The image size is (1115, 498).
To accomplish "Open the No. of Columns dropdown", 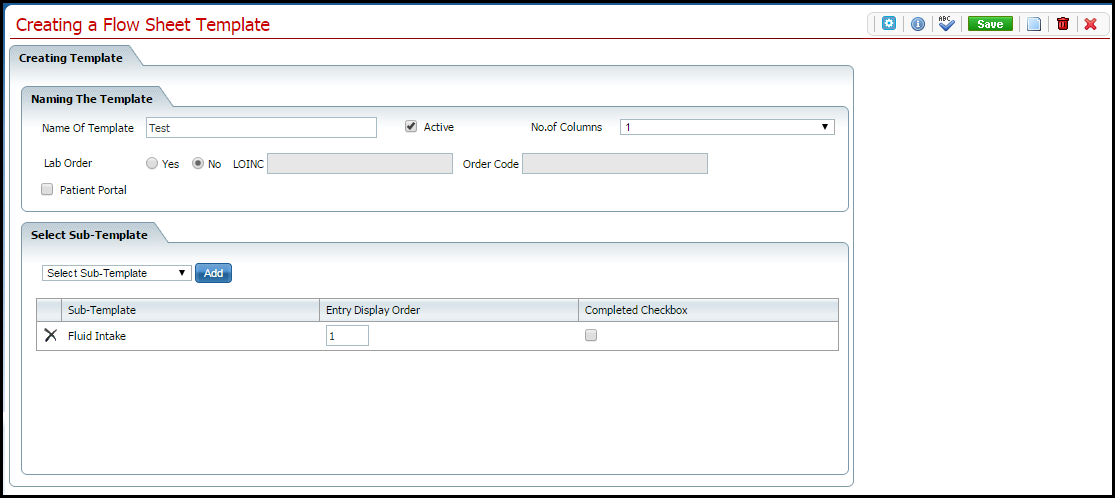I will click(x=727, y=127).
